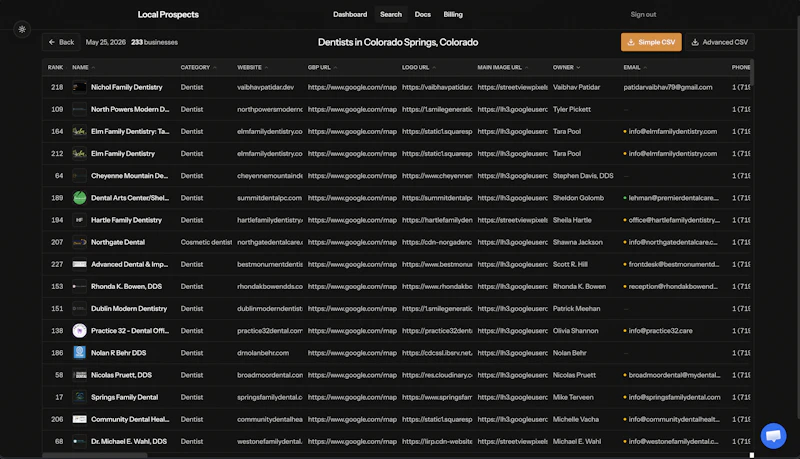Screen dimensions: 800x459
Task: Open the chat support bubble
Action: pyautogui.click(x=773, y=436)
